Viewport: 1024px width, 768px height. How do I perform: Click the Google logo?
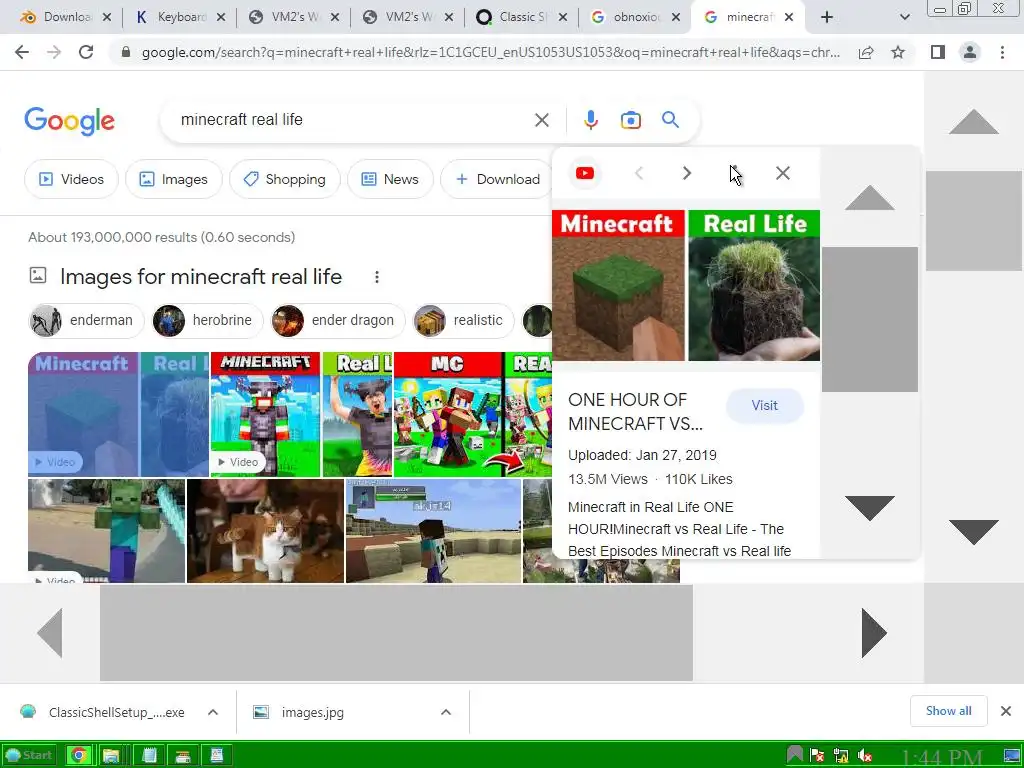click(x=69, y=121)
